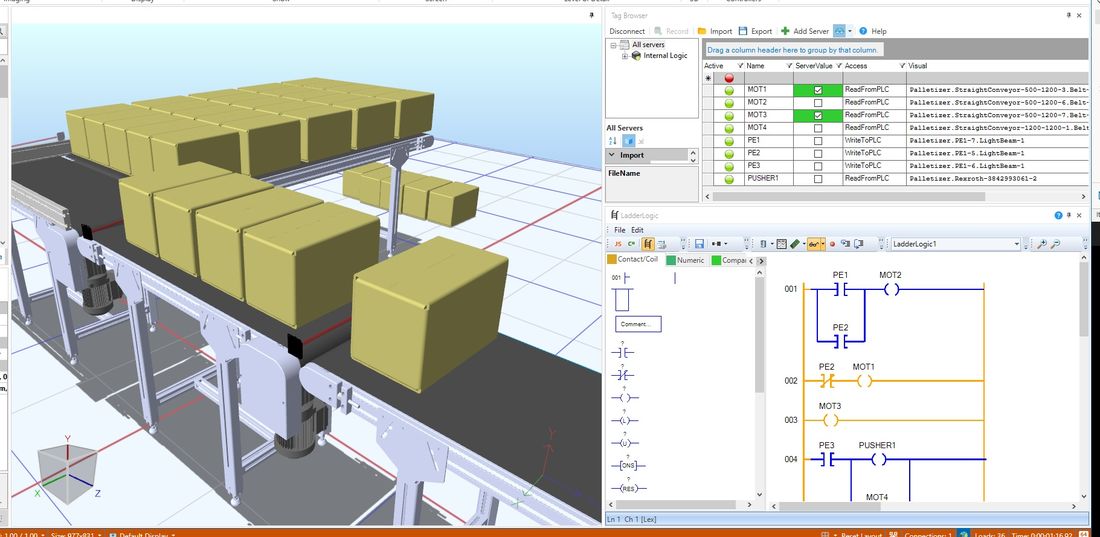Switch to the Contact/Coil tab
The height and width of the screenshot is (537, 1100).
(633, 260)
